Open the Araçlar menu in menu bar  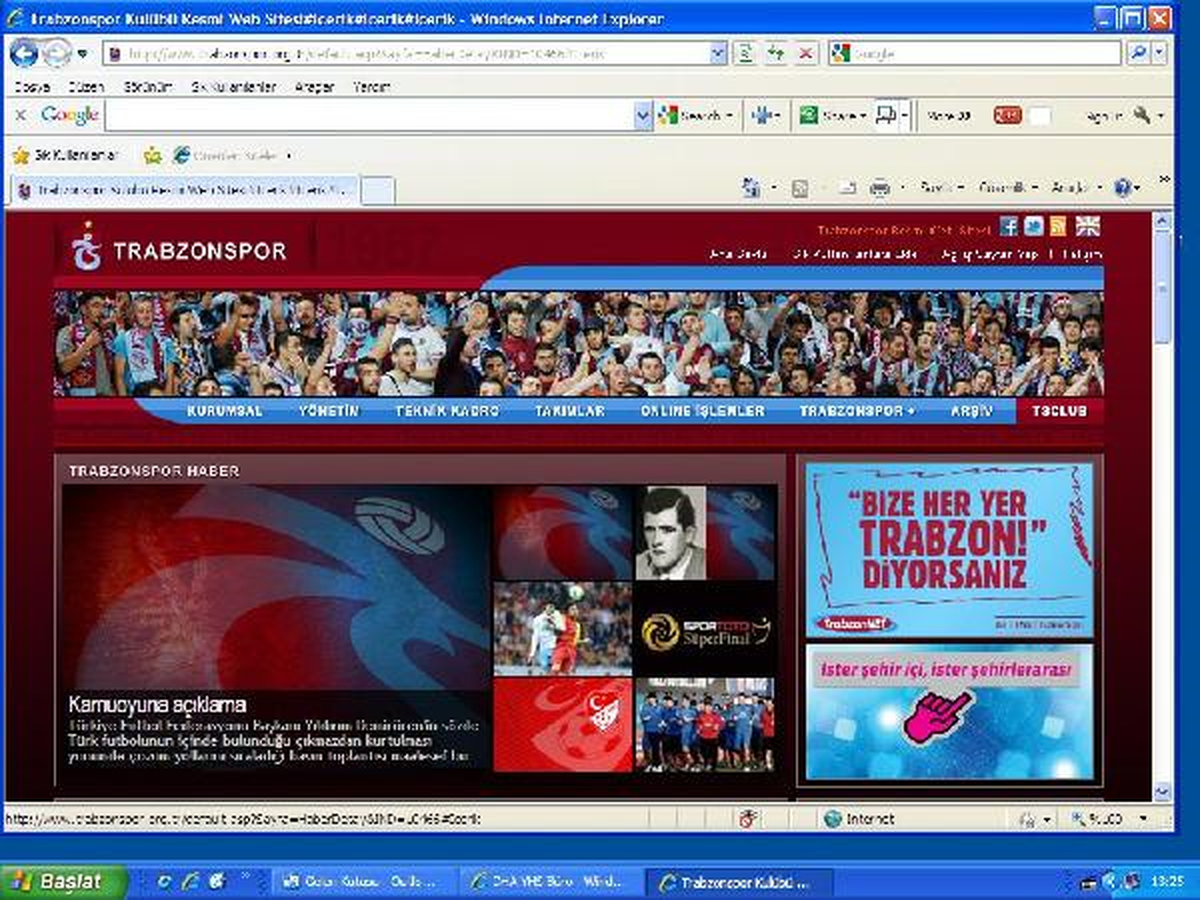click(x=314, y=87)
